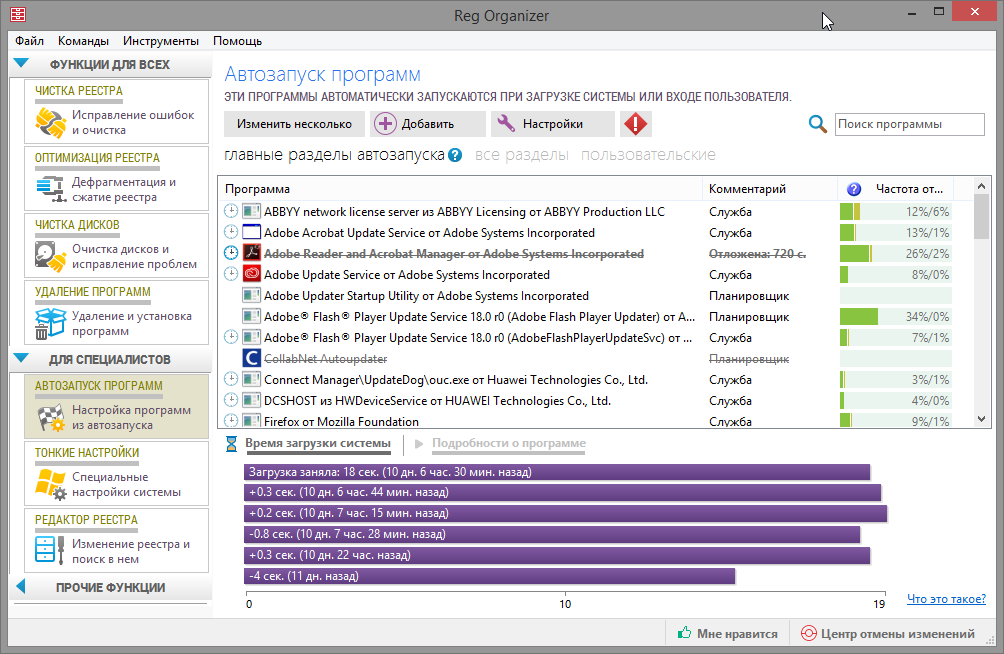Click the question mark icon in column header

click(854, 189)
